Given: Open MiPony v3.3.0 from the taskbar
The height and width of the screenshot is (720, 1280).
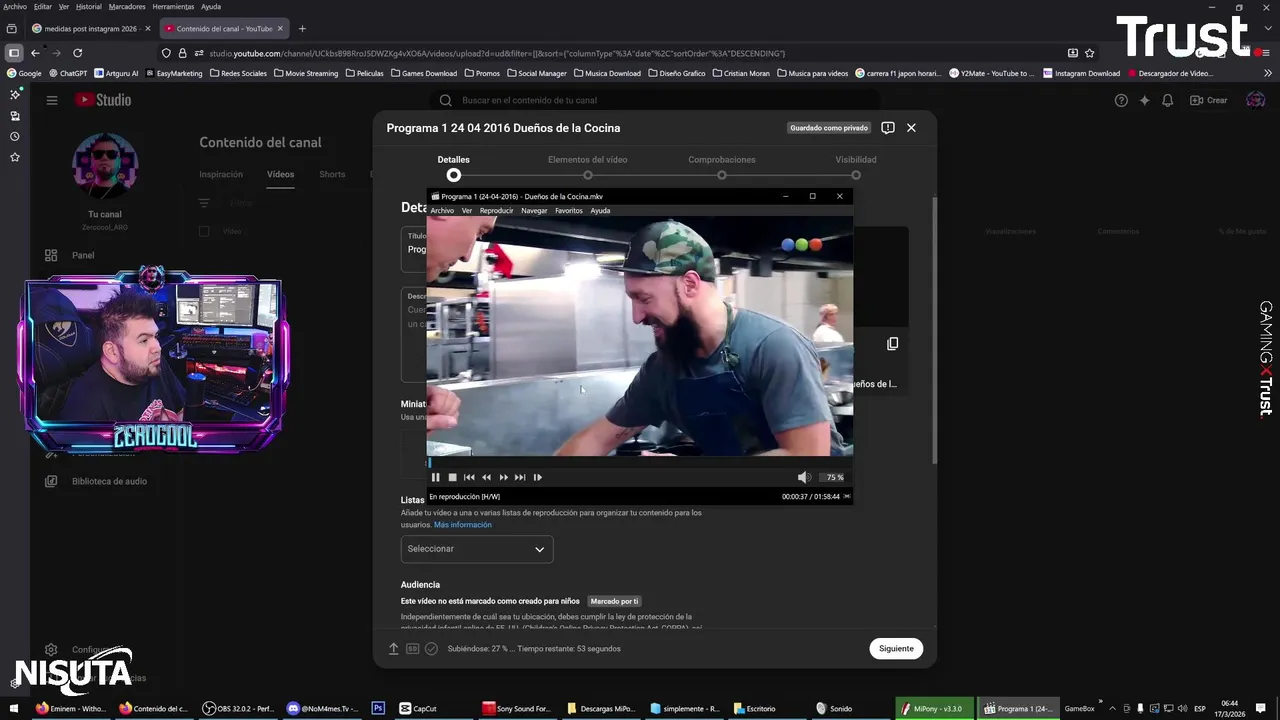Looking at the screenshot, I should pyautogui.click(x=932, y=708).
